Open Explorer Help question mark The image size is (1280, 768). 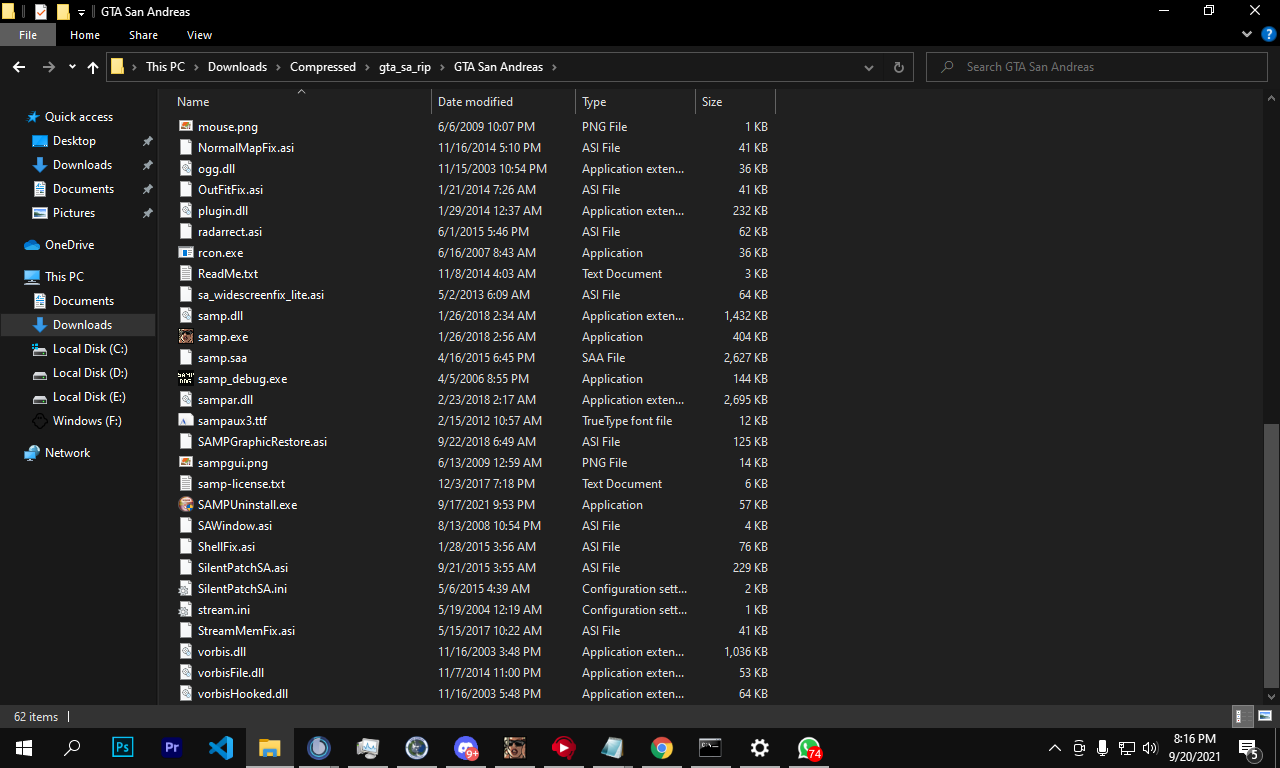click(x=1268, y=34)
